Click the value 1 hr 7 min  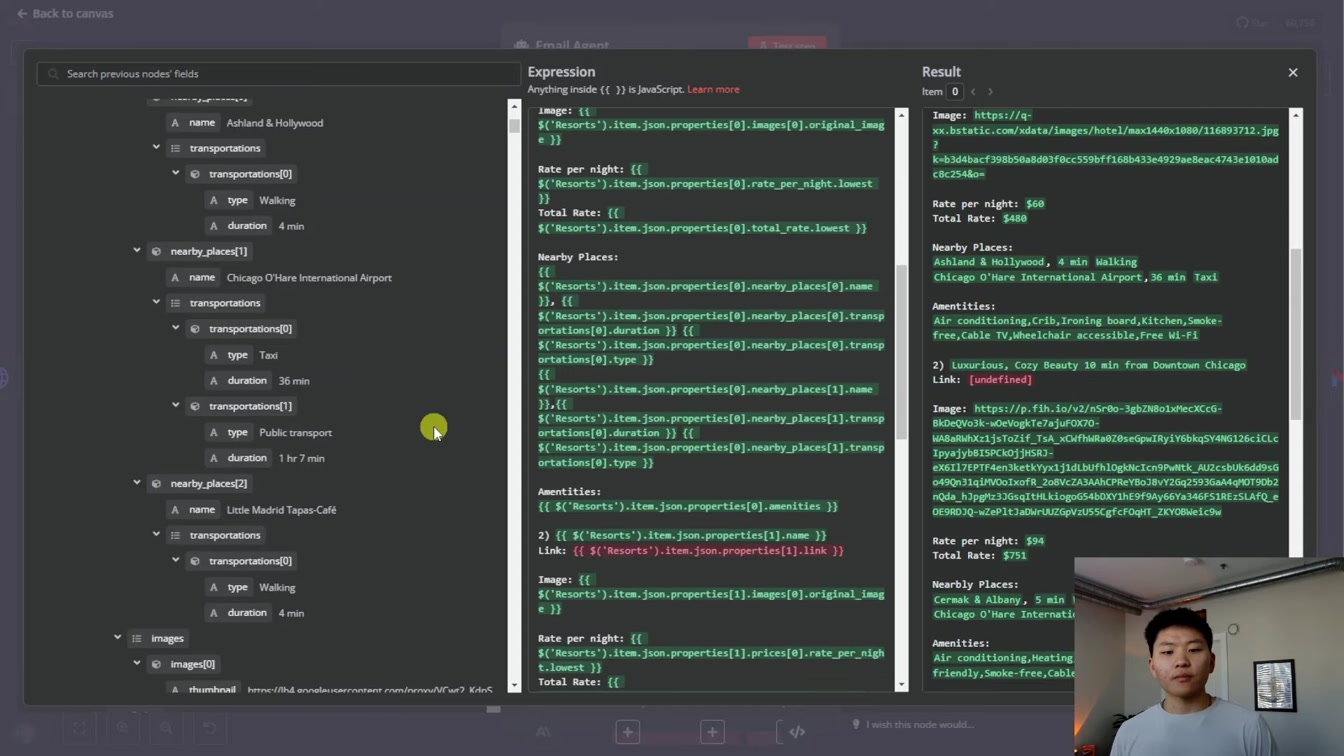(302, 458)
